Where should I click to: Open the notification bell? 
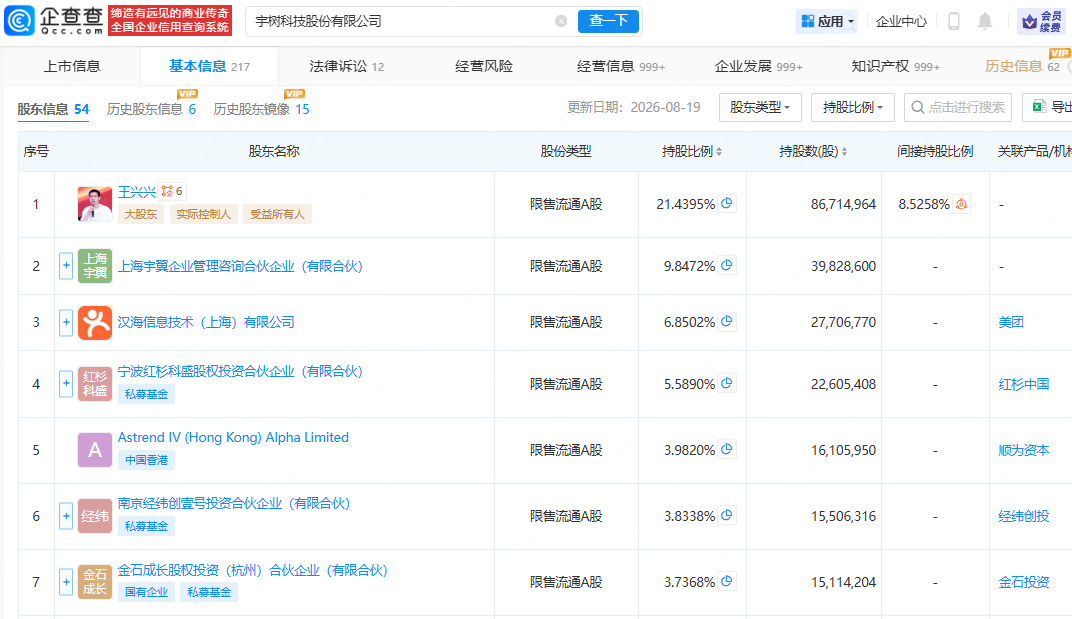(984, 21)
